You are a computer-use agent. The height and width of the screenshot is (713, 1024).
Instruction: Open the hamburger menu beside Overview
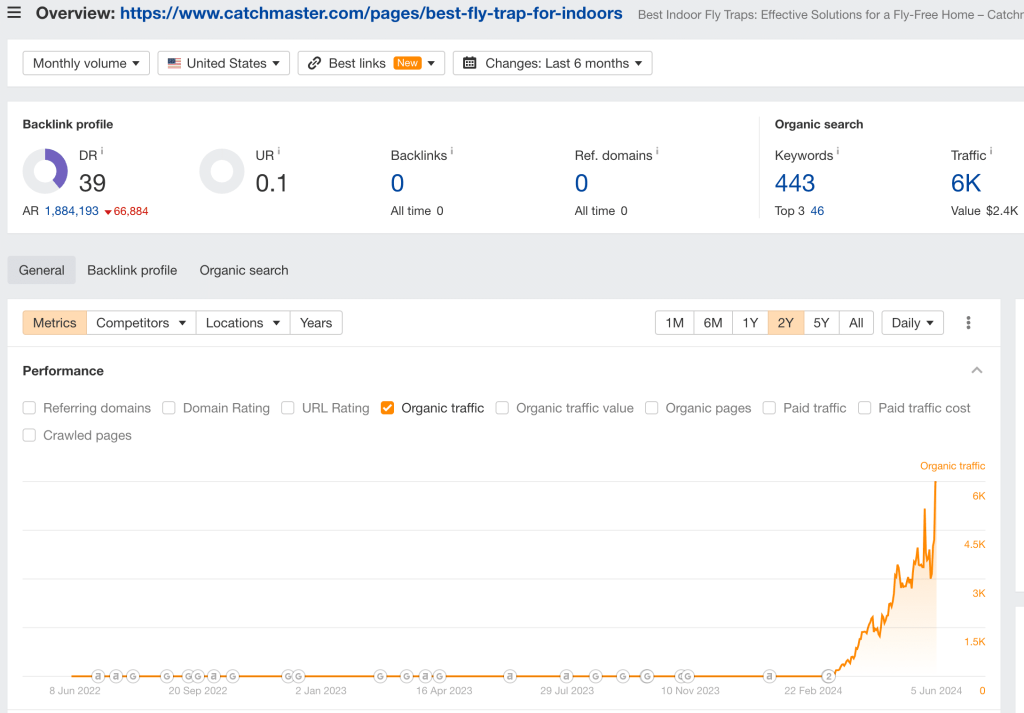click(x=14, y=12)
